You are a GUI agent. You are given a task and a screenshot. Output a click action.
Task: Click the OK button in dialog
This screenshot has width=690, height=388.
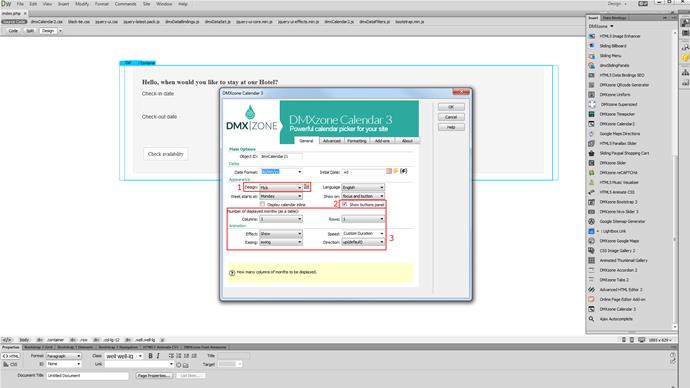point(451,107)
